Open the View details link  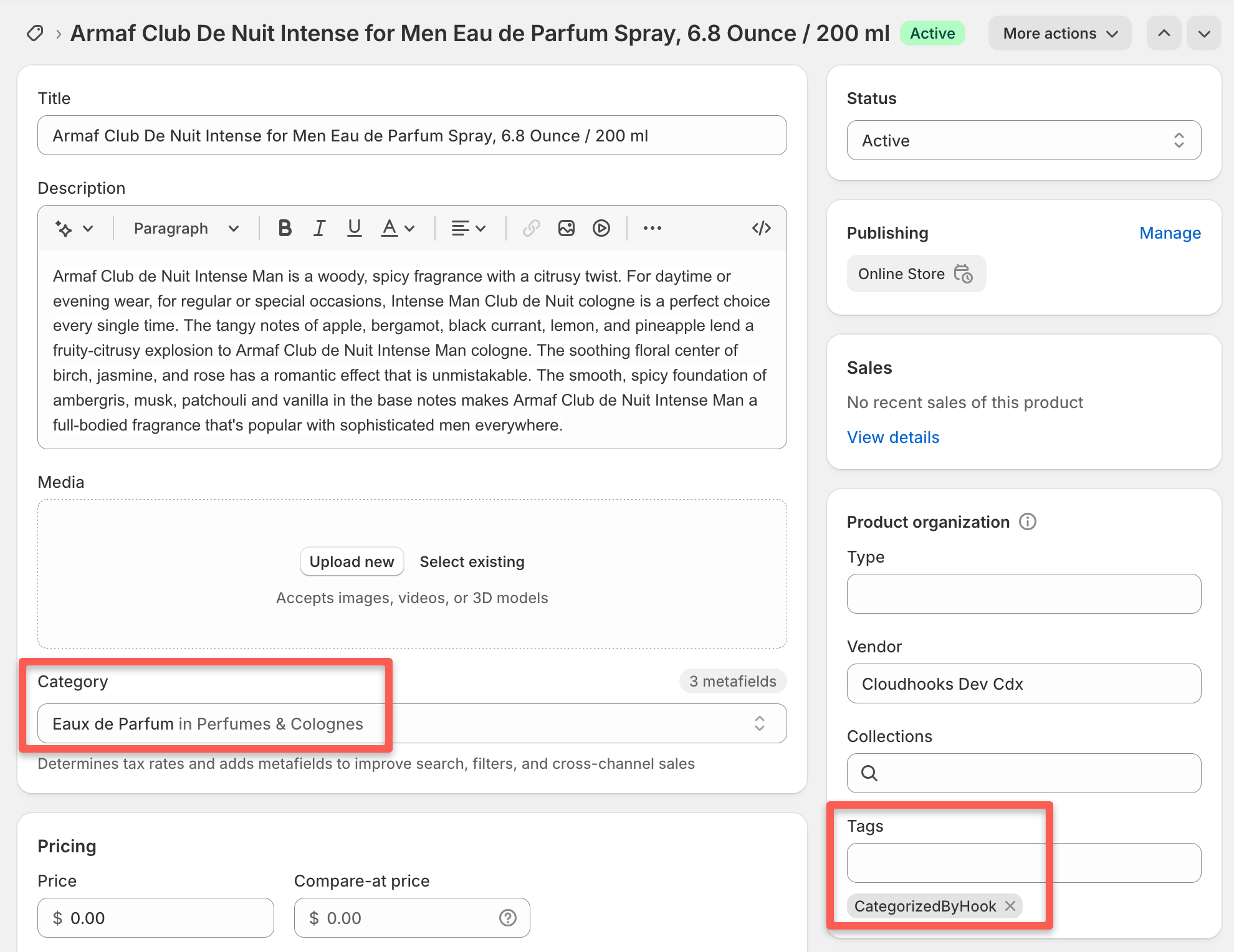tap(892, 437)
